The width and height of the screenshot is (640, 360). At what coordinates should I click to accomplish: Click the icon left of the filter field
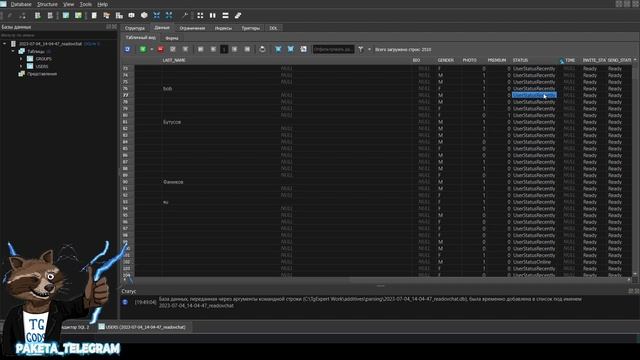pos(303,49)
